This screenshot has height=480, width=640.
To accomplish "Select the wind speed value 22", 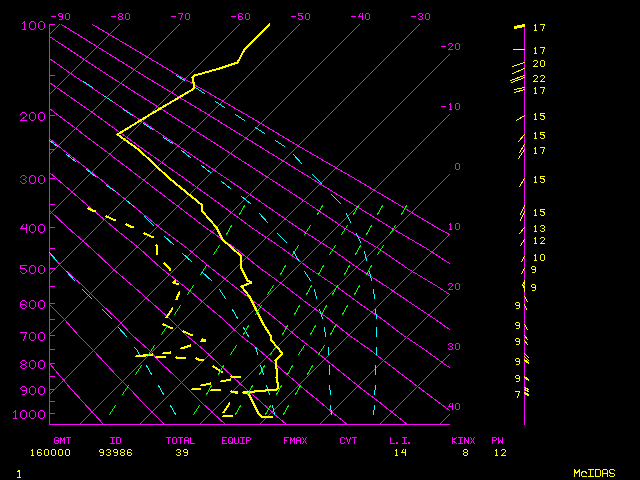I will pos(539,78).
